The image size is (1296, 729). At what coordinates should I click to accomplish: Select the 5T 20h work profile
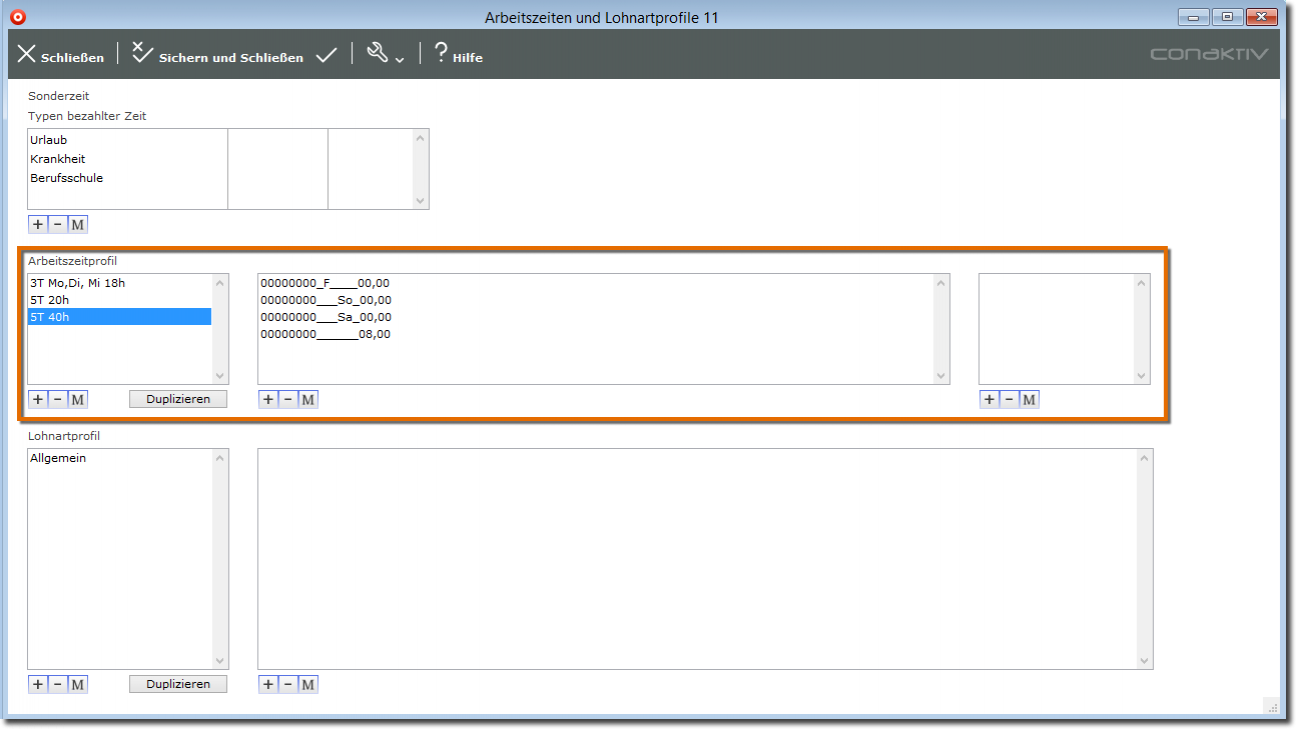50,300
